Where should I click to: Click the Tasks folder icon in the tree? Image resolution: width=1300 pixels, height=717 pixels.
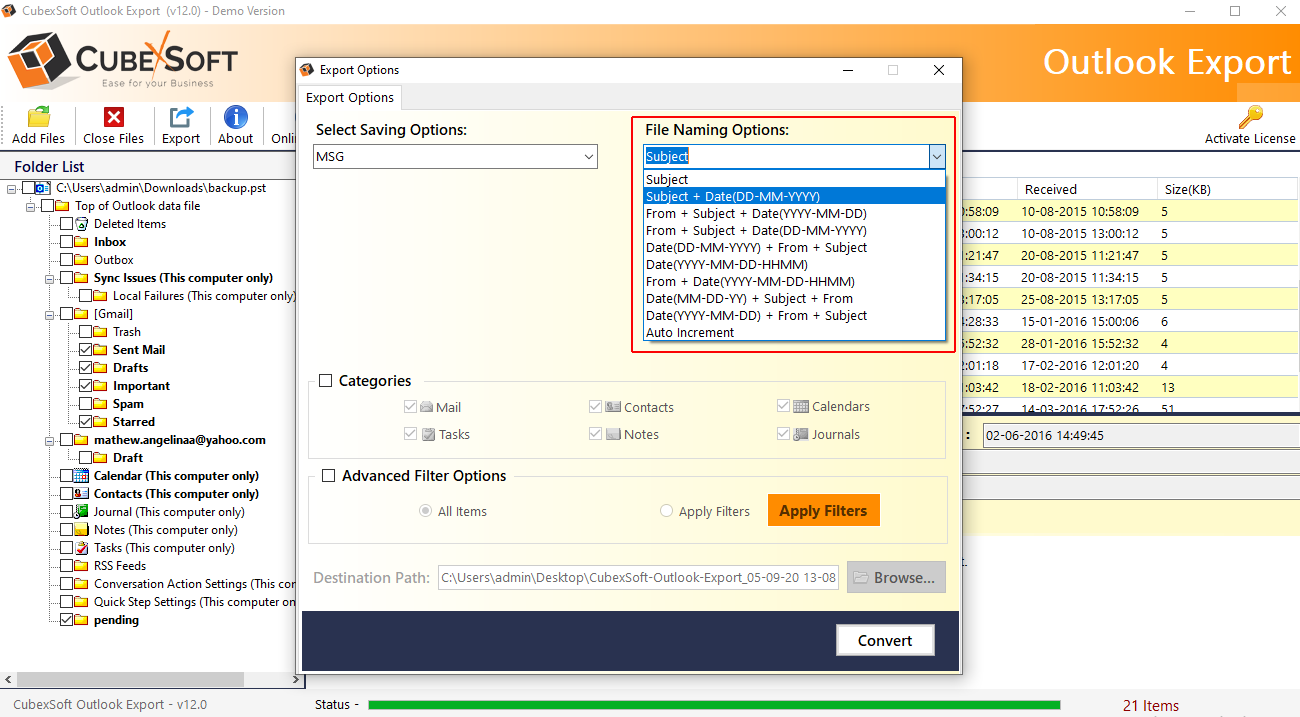(x=82, y=548)
